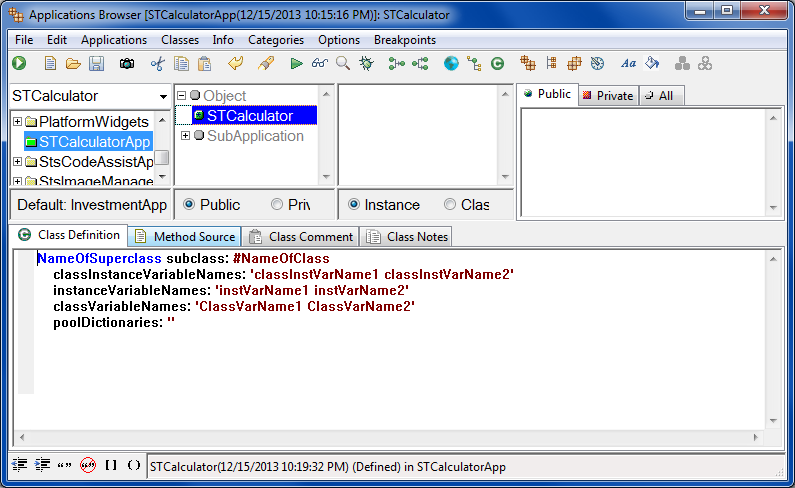Choose the Class radio button
Screen dimensions: 795x488
[450, 204]
